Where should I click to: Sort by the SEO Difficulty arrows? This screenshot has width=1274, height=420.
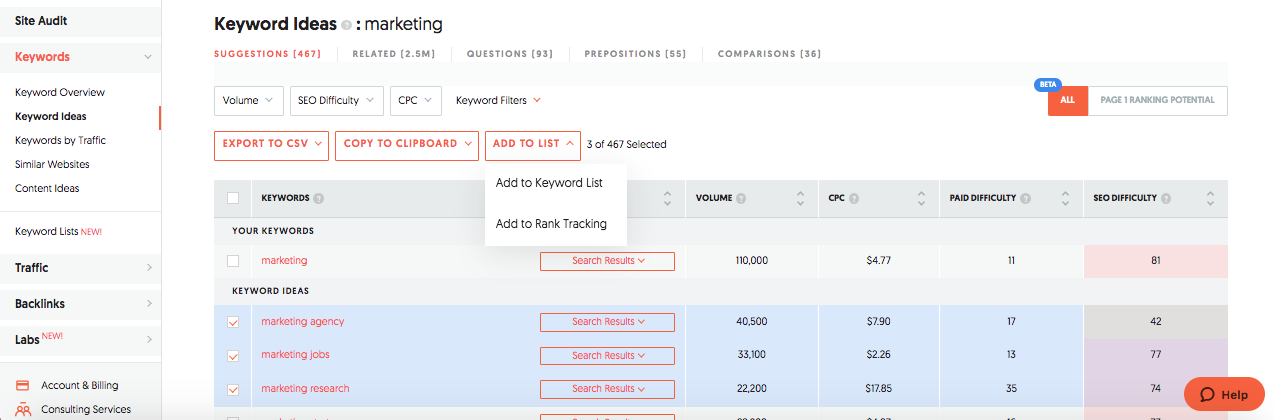(1210, 198)
